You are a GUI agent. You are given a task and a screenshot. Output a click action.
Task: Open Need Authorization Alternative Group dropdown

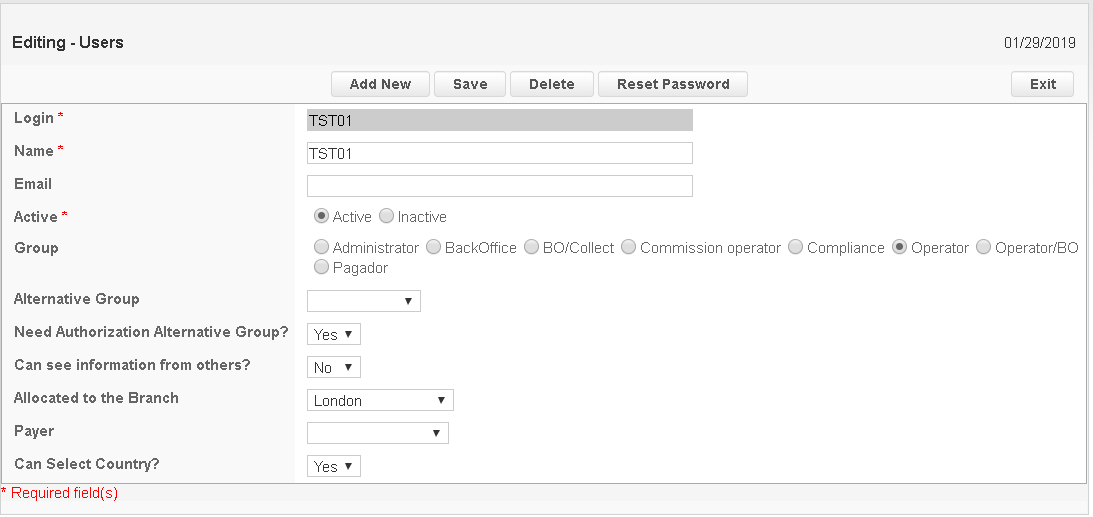pyautogui.click(x=333, y=334)
